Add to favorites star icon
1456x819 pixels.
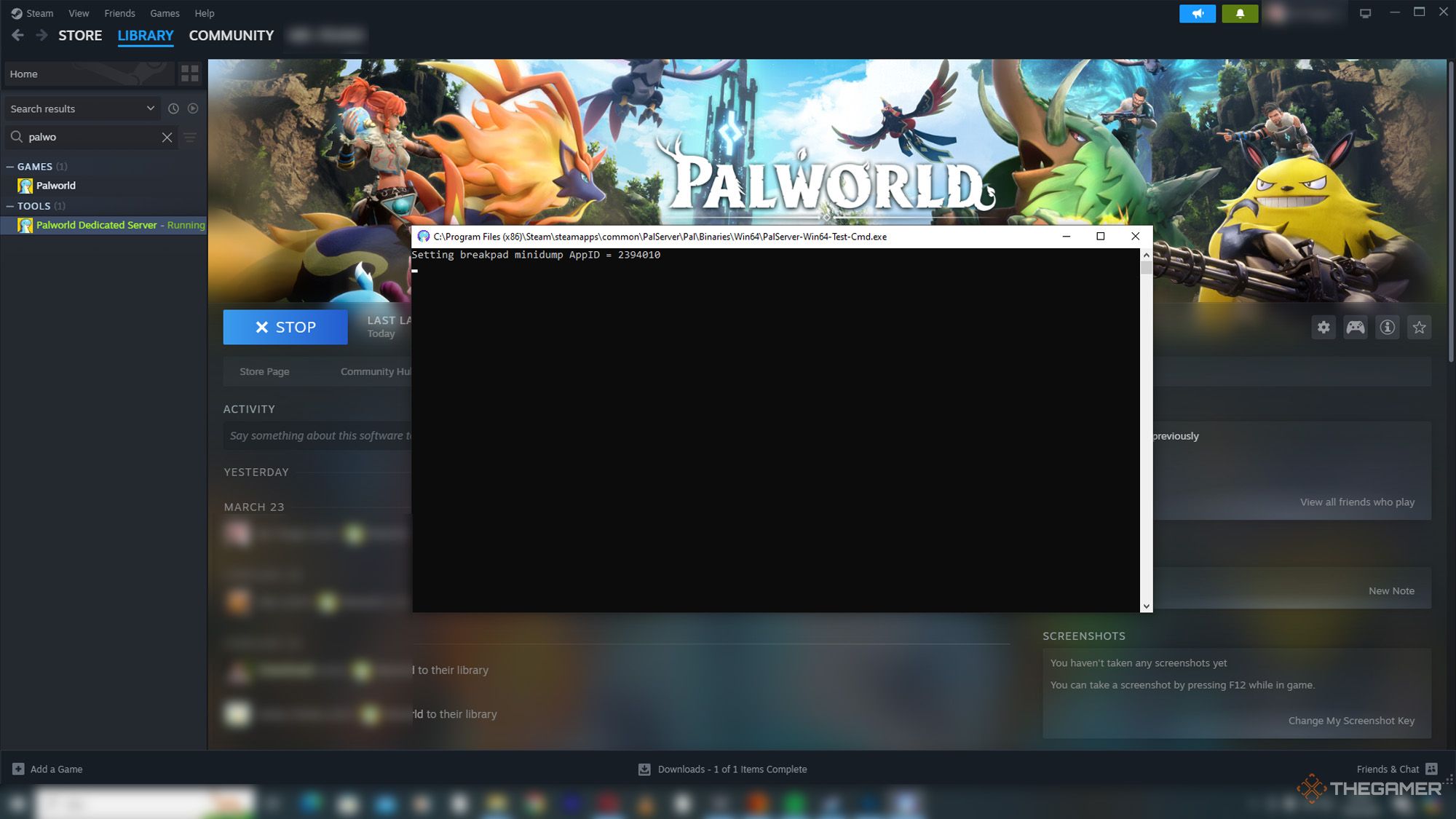[1420, 327]
